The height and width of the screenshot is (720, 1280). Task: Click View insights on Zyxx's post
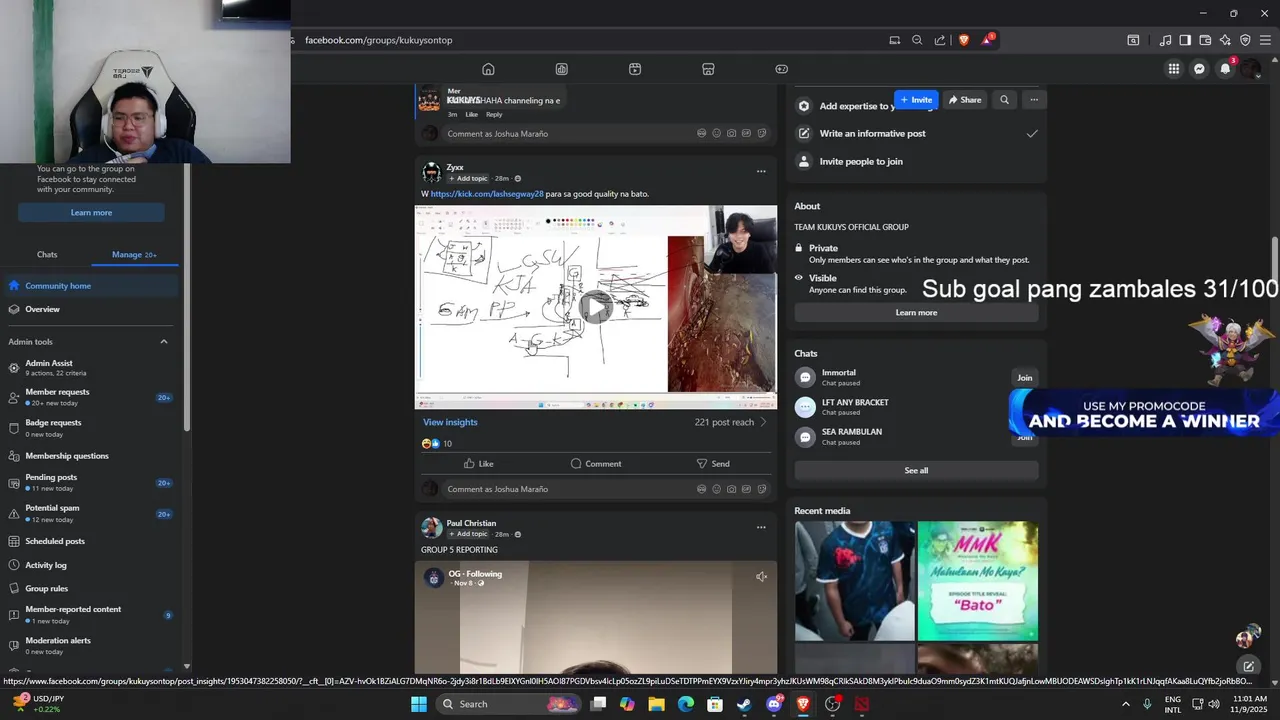450,422
